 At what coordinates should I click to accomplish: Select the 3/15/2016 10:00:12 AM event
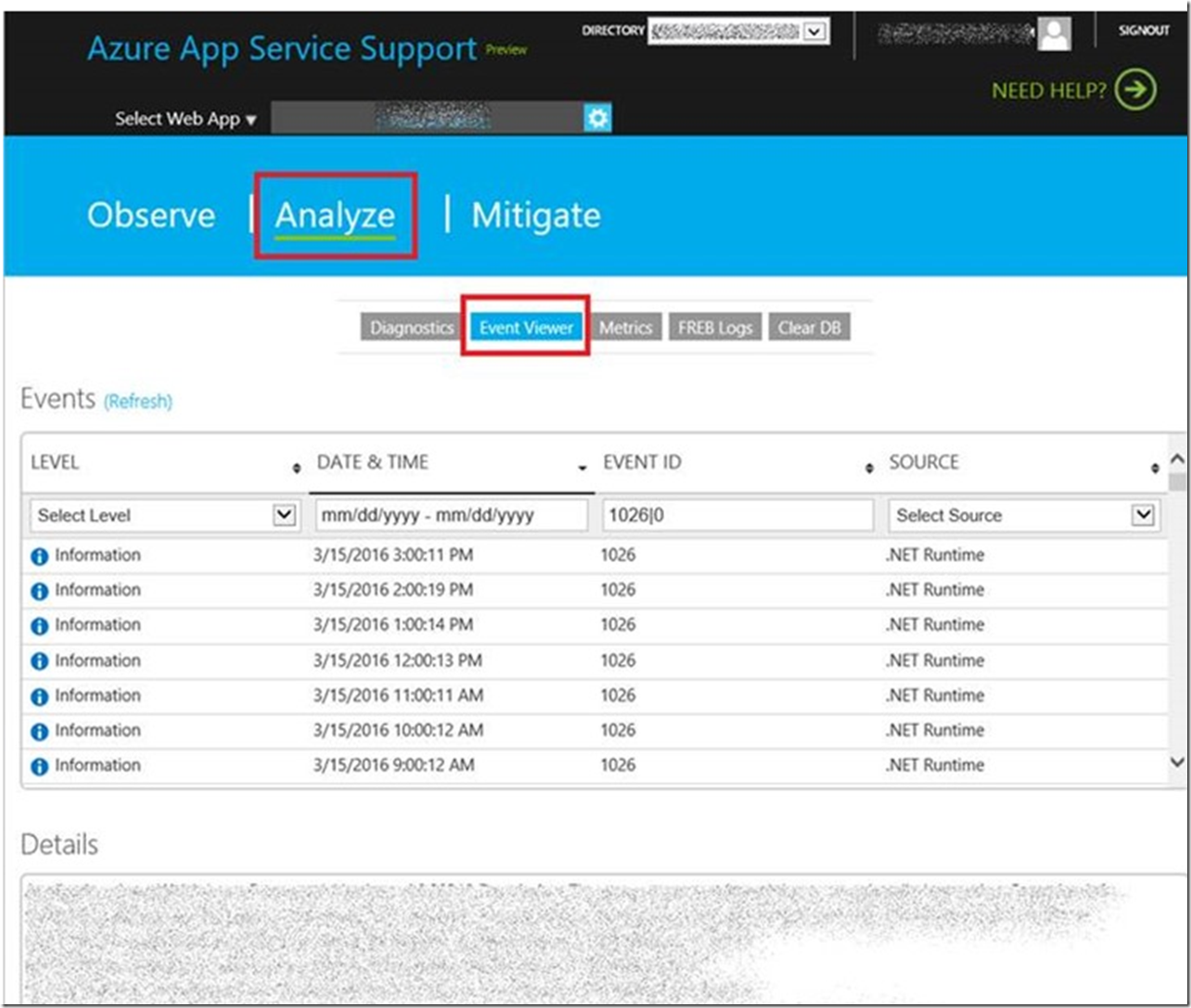[594, 731]
